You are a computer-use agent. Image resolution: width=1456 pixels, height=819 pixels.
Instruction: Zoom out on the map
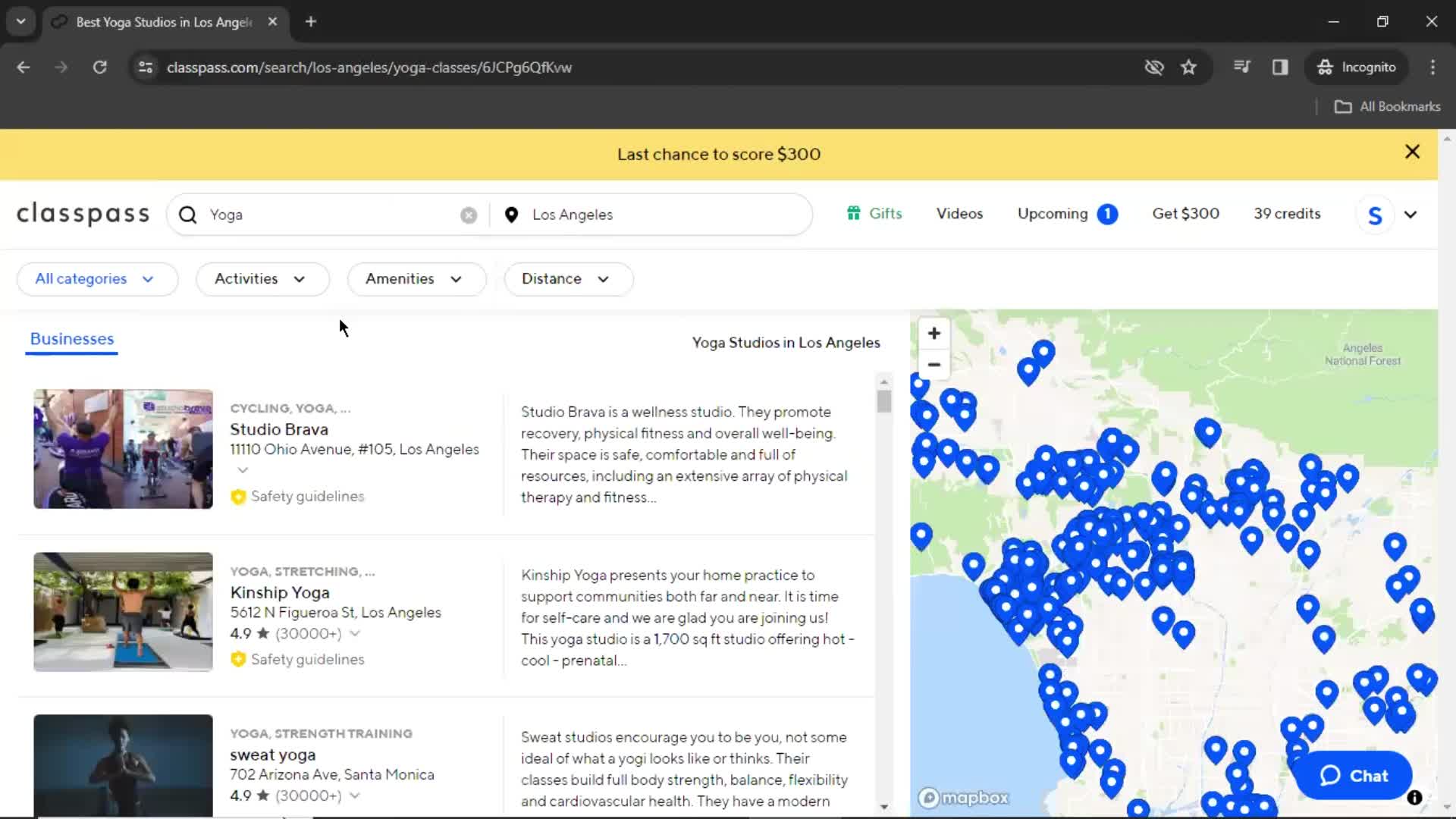(934, 365)
